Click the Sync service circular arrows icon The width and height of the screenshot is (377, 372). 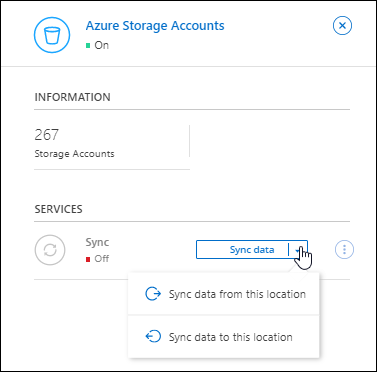click(50, 250)
